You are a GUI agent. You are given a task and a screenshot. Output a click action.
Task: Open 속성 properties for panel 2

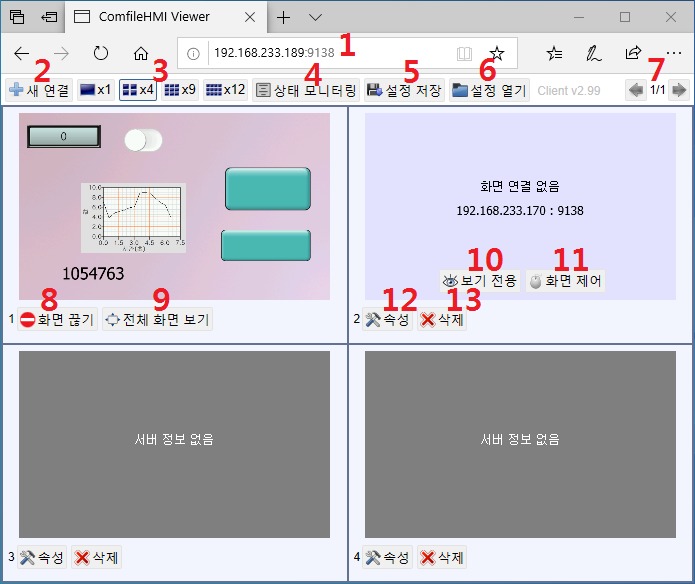[387, 320]
